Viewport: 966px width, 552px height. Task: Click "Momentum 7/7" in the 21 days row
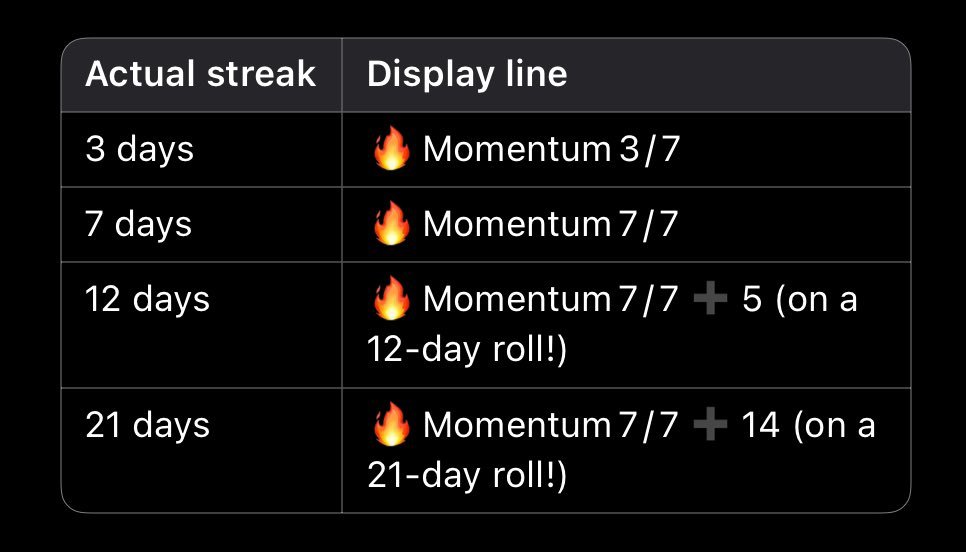coord(550,425)
